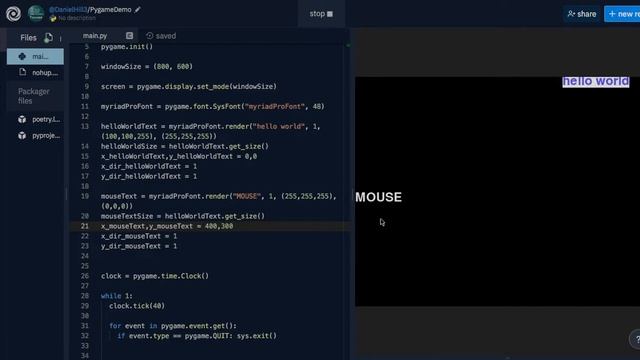Image resolution: width=640 pixels, height=360 pixels.
Task: Click the pygame.init() code line
Action: (x=127, y=47)
